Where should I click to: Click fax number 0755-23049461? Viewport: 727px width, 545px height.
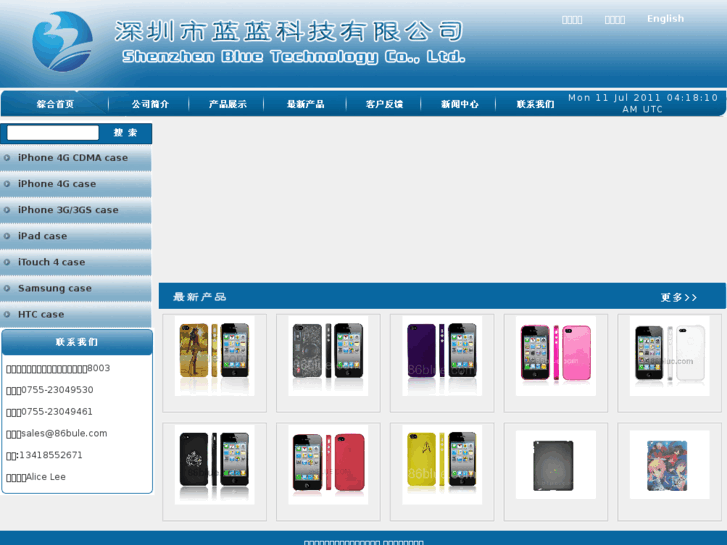[57, 411]
